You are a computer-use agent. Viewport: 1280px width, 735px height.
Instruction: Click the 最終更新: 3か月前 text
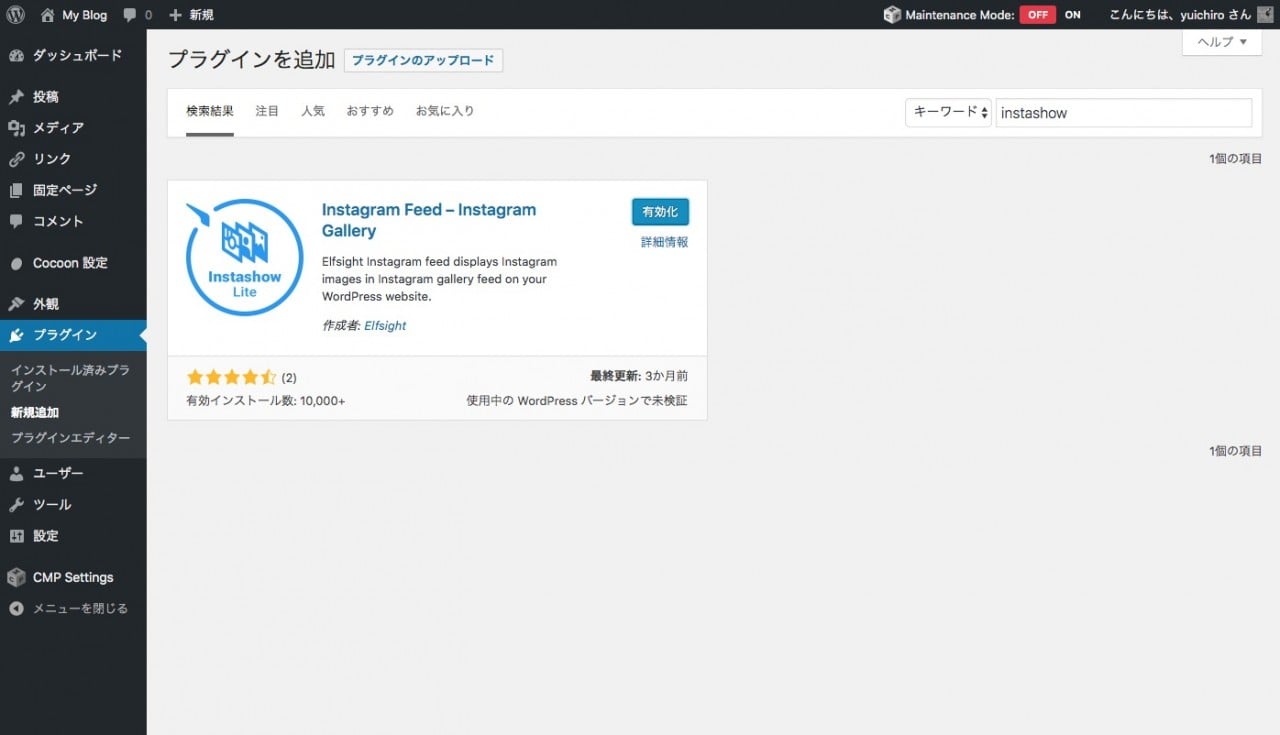coord(639,376)
